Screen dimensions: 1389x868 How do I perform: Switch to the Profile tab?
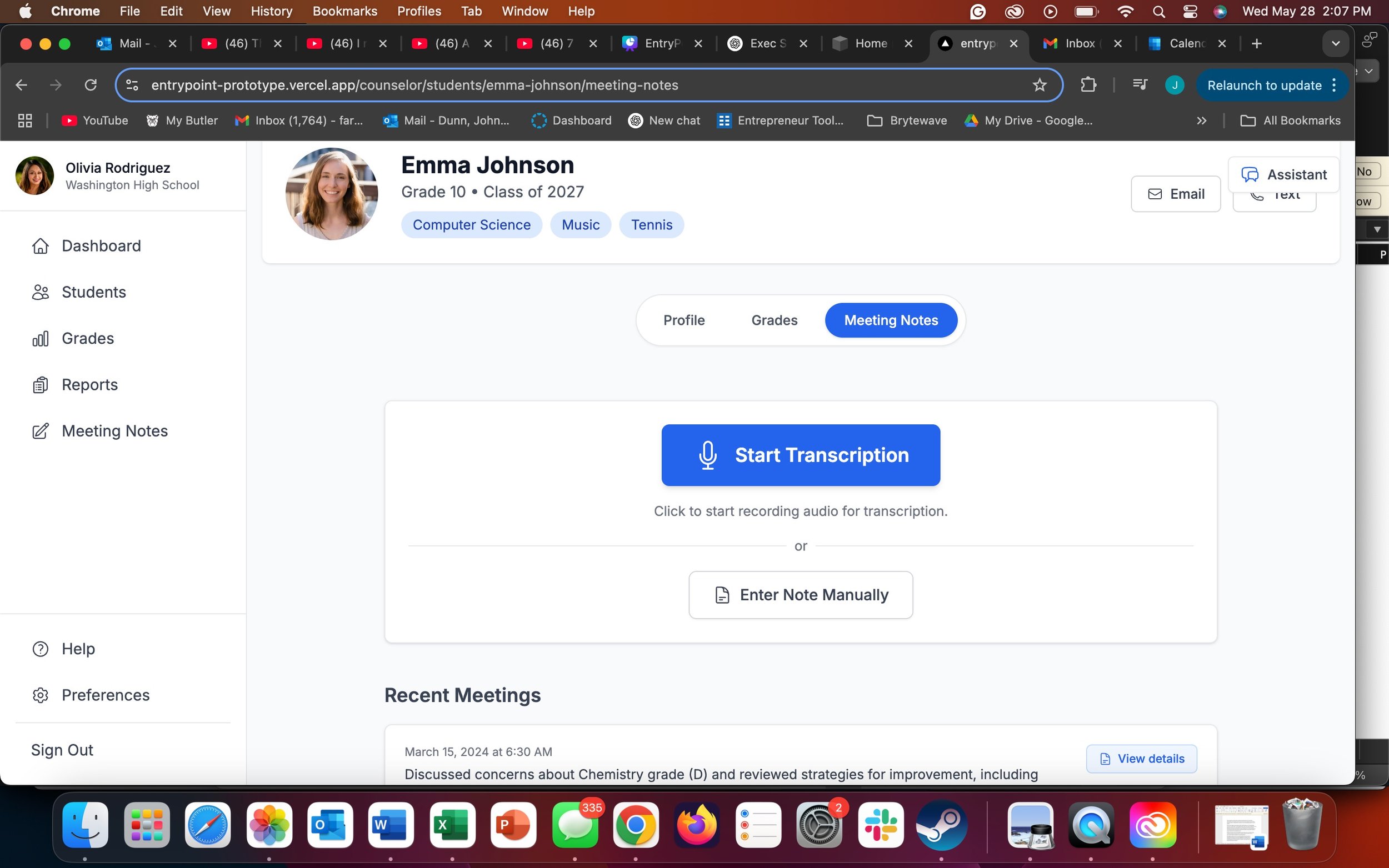(x=684, y=320)
